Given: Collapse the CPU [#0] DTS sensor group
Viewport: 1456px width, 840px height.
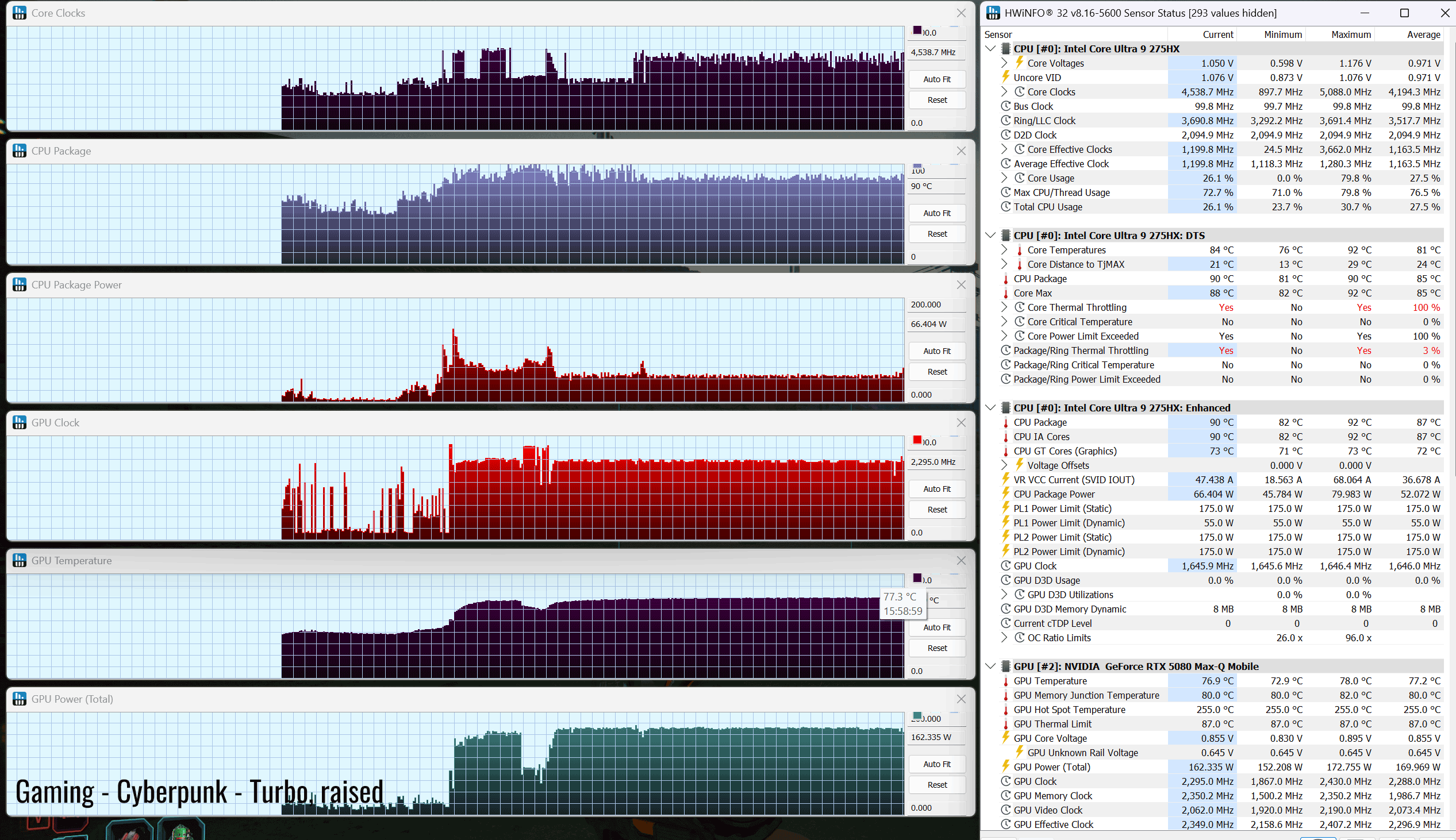Looking at the screenshot, I should coord(991,235).
